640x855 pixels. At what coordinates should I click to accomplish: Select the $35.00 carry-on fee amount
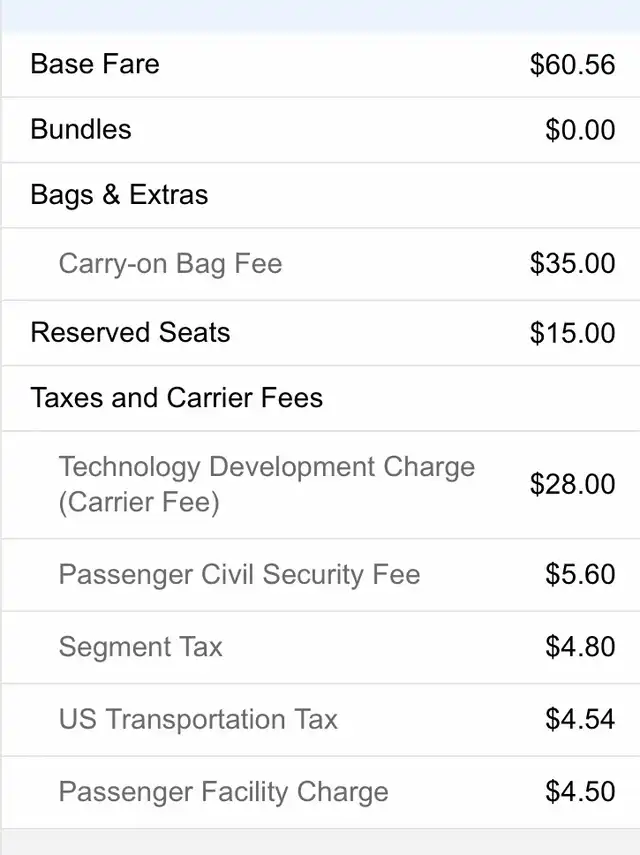coord(572,264)
